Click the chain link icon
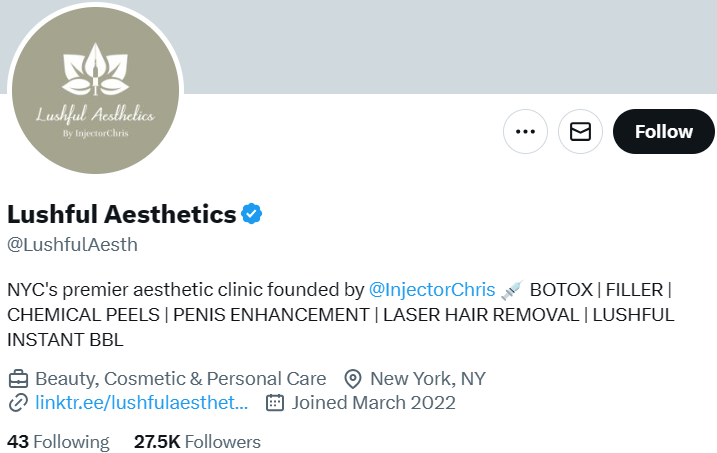717x453 pixels. click(x=18, y=403)
